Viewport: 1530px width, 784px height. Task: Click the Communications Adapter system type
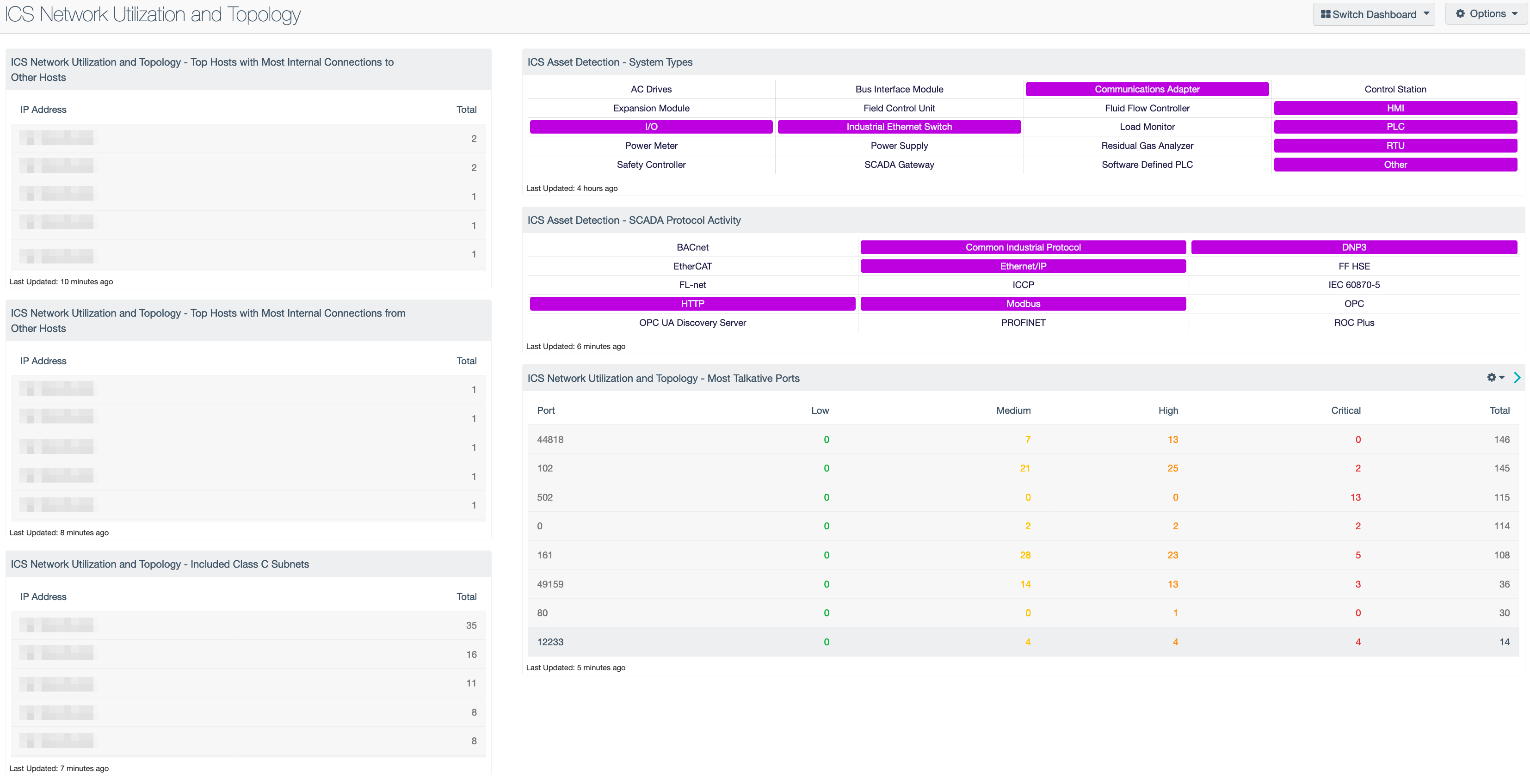click(x=1147, y=89)
